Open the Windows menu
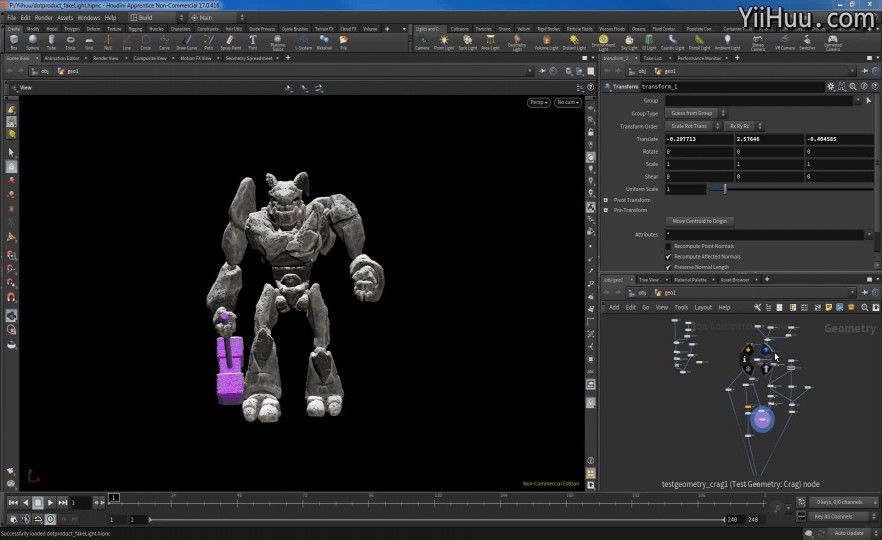 tap(88, 17)
